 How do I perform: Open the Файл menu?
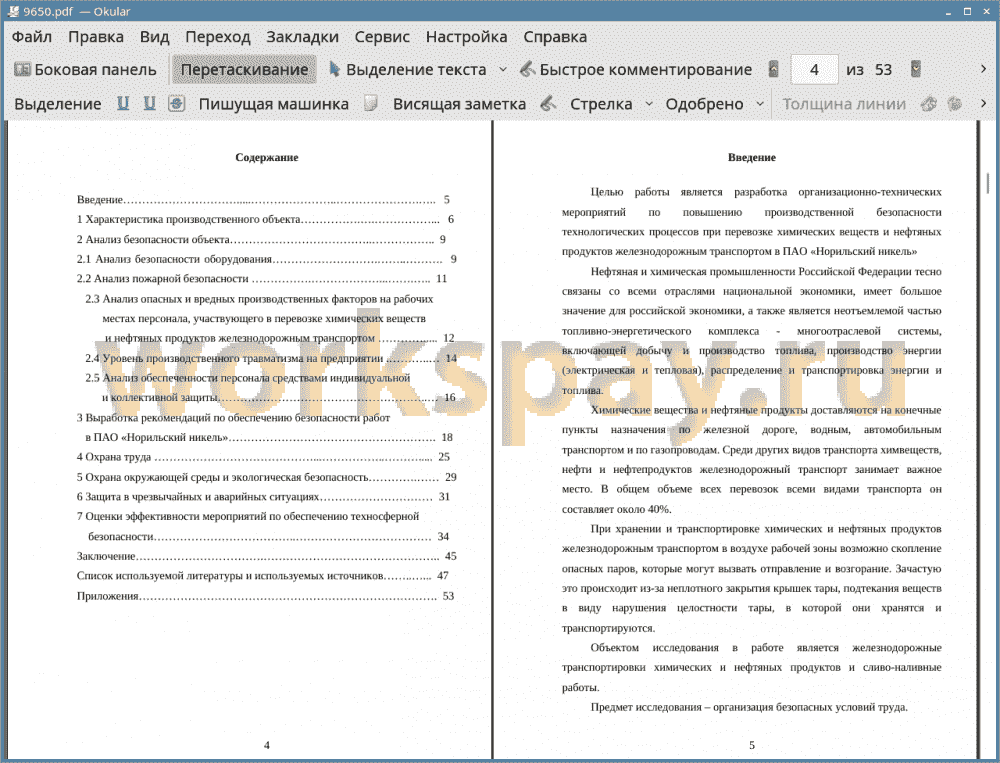point(32,37)
